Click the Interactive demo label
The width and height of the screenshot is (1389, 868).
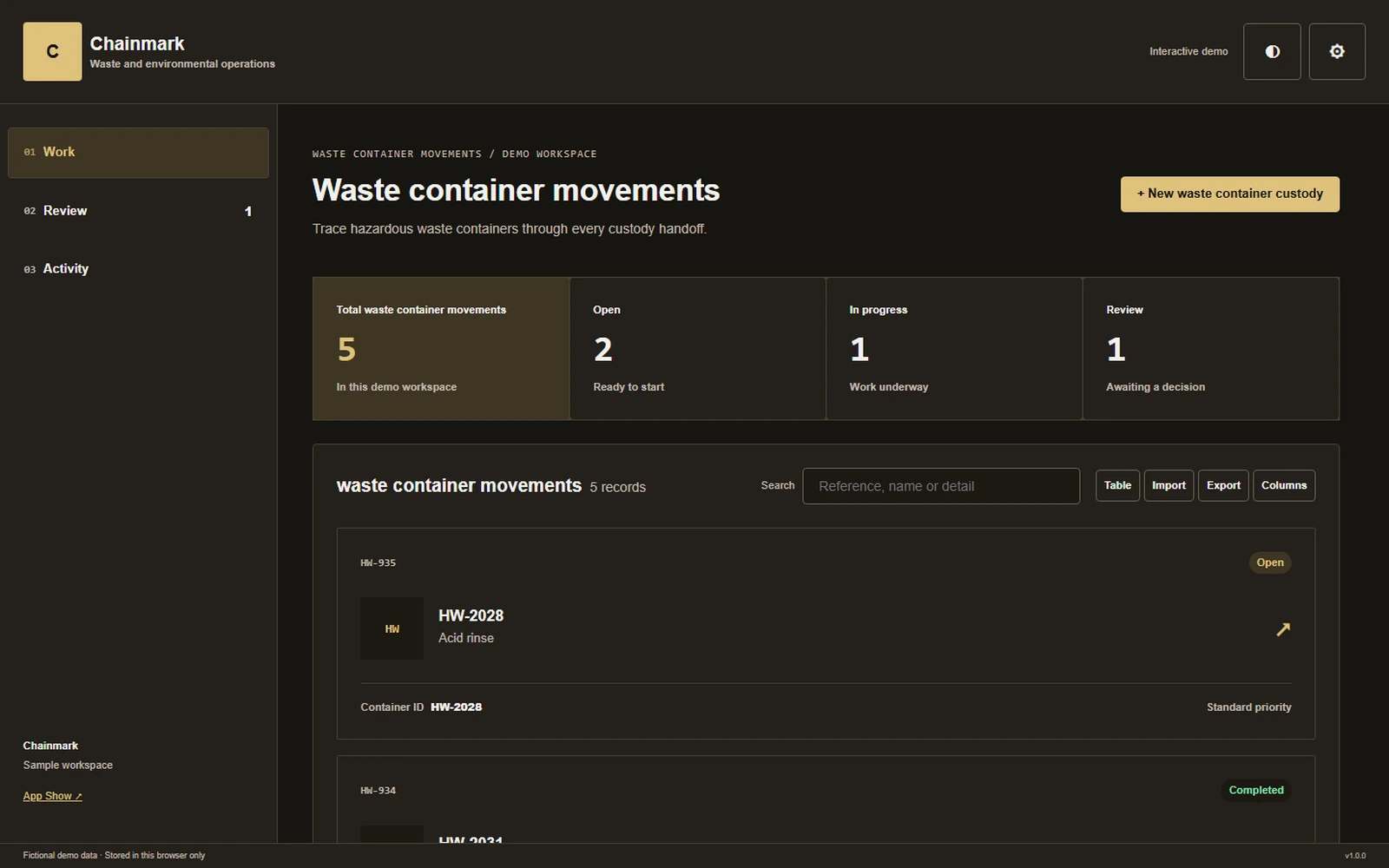click(x=1188, y=51)
